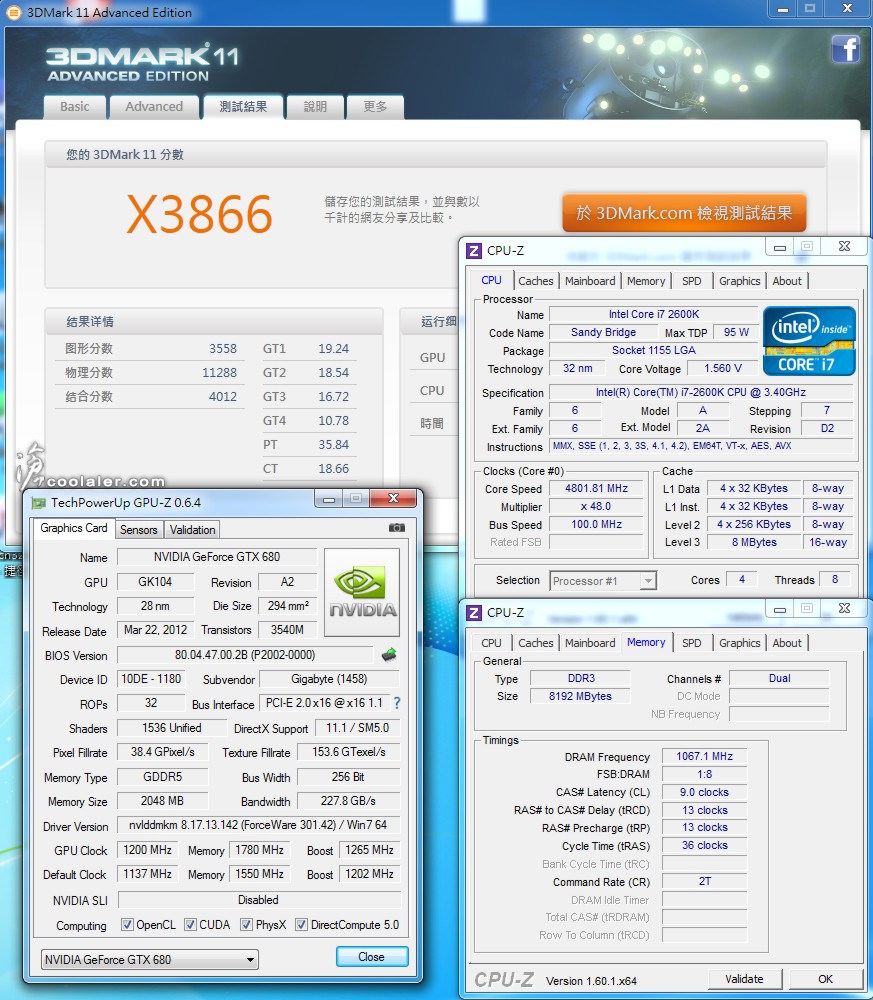This screenshot has height=1000, width=873.
Task: Click the NVIDIA logo in GPU-Z
Action: 362,592
